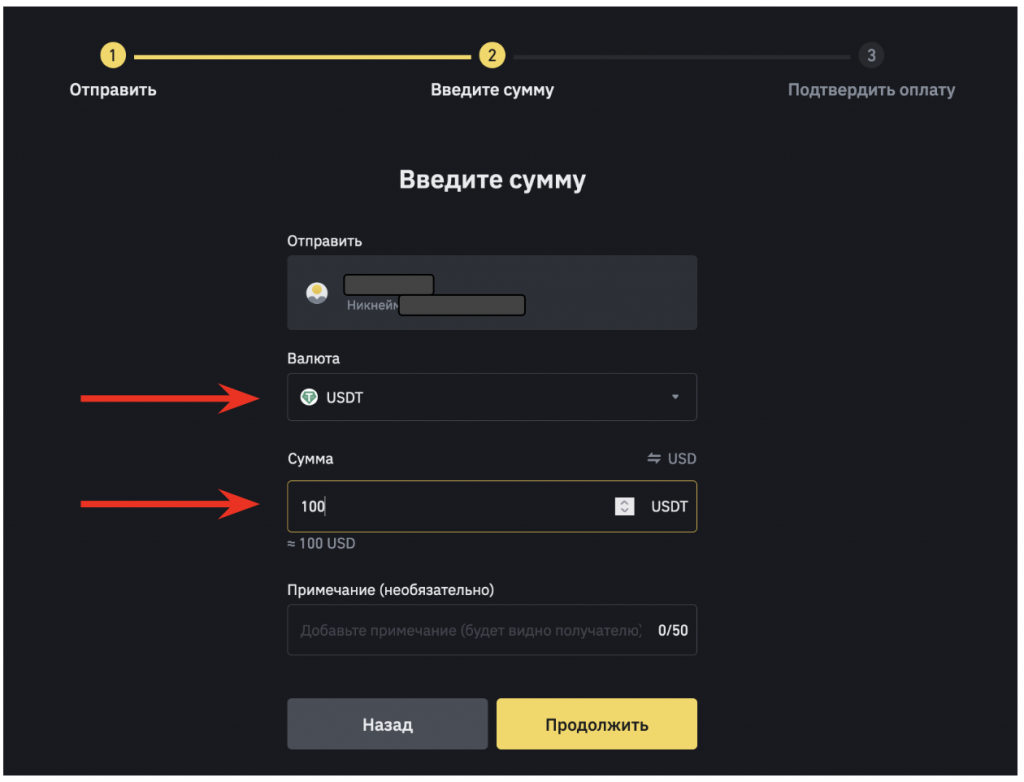Click the step 3 circle indicator
1024x782 pixels.
[x=871, y=56]
